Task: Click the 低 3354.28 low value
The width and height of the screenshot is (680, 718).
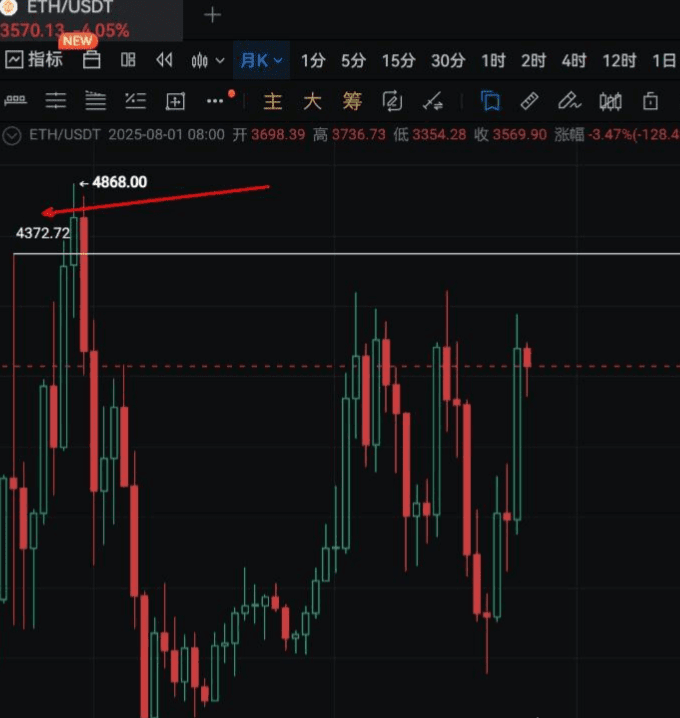Action: click(430, 135)
